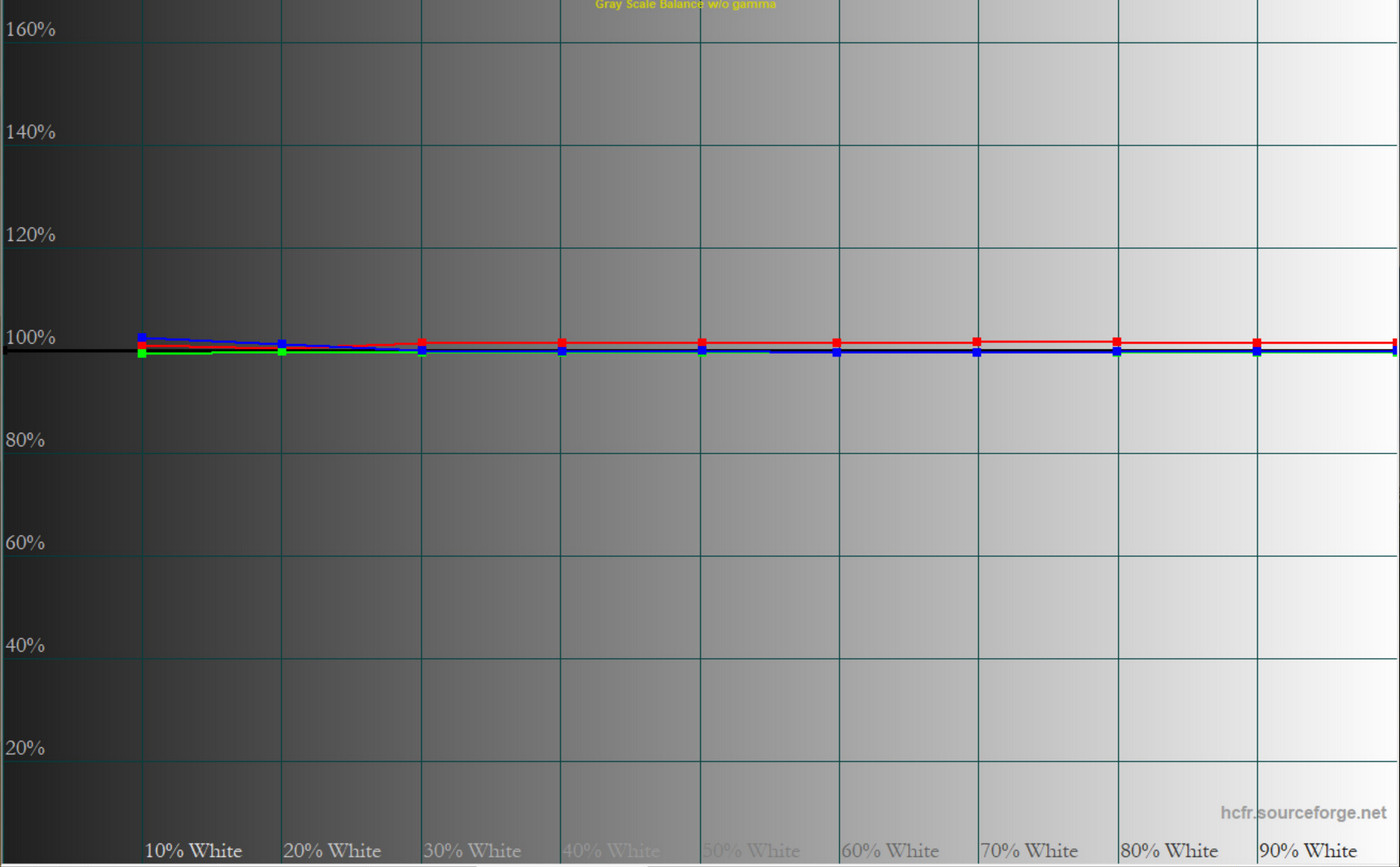The height and width of the screenshot is (867, 1400).
Task: Click the red data point at 40% White
Action: coord(562,343)
